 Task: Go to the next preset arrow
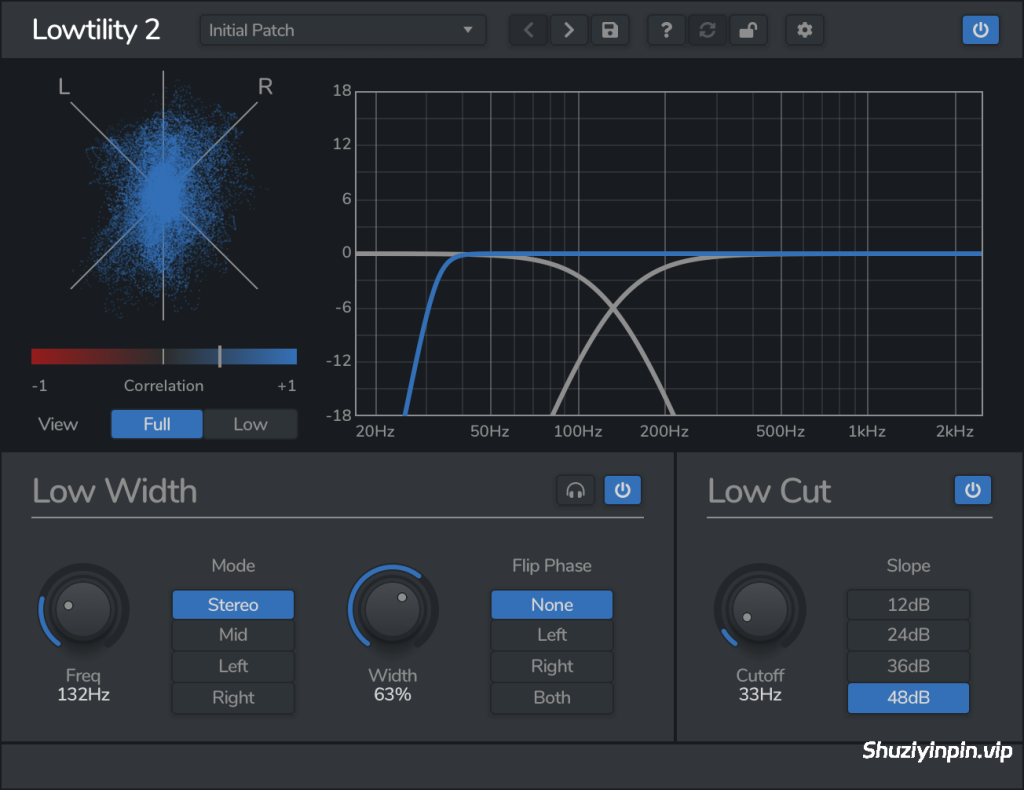[569, 30]
